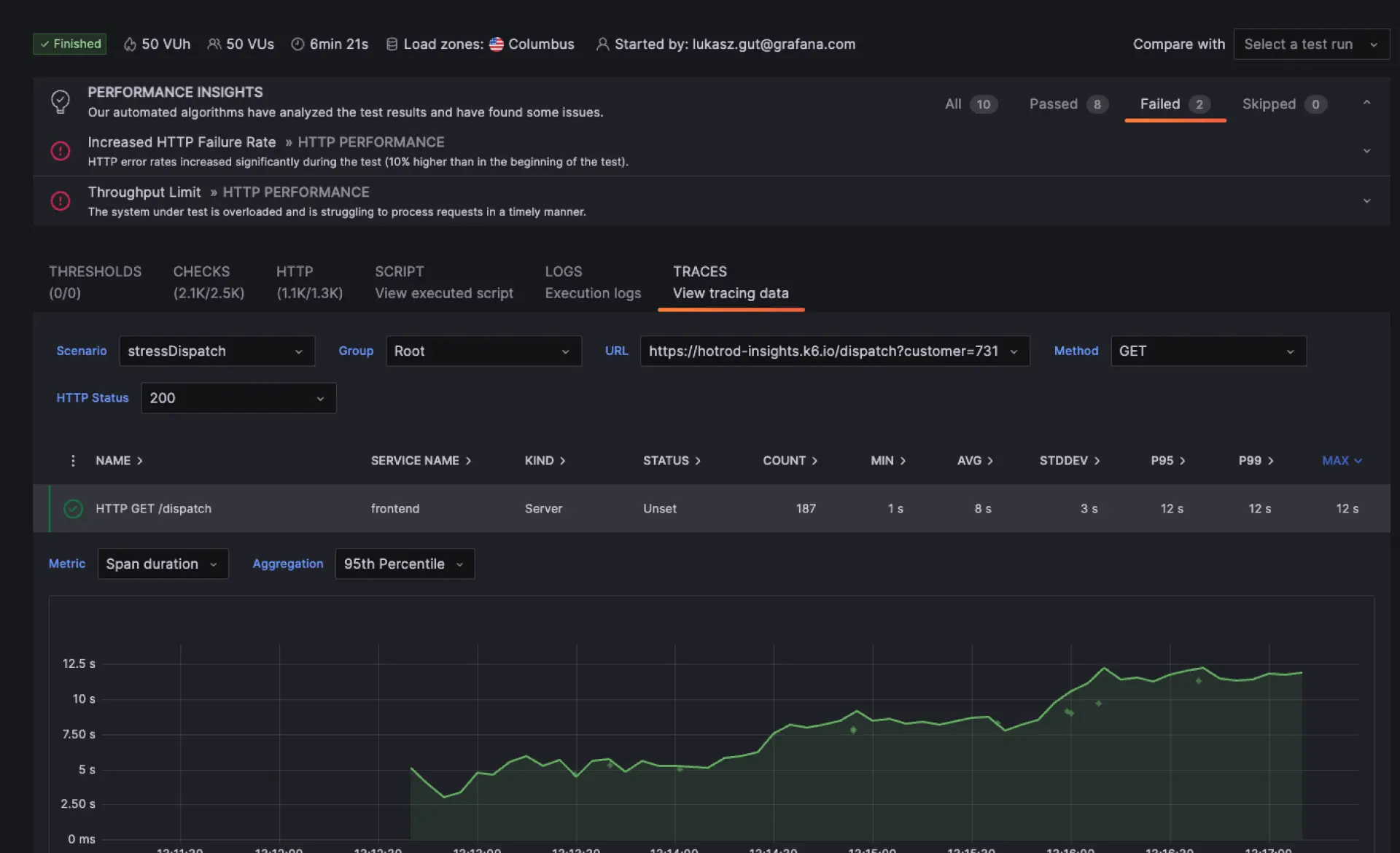Sort by NAME column
This screenshot has height=853, width=1400.
(119, 461)
